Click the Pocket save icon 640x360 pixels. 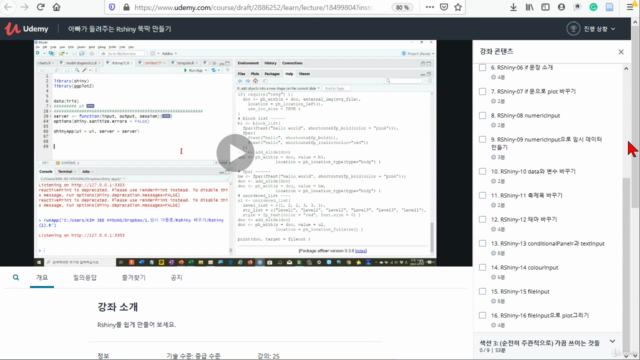[x=444, y=7]
